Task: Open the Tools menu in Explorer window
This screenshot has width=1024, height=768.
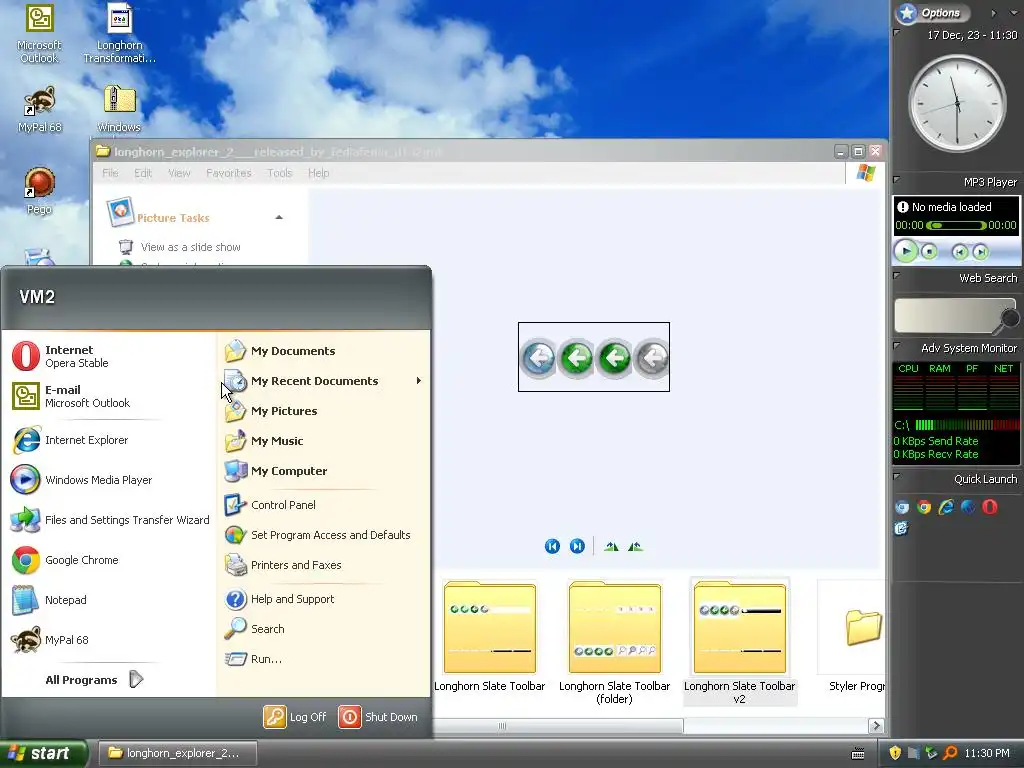Action: (280, 173)
